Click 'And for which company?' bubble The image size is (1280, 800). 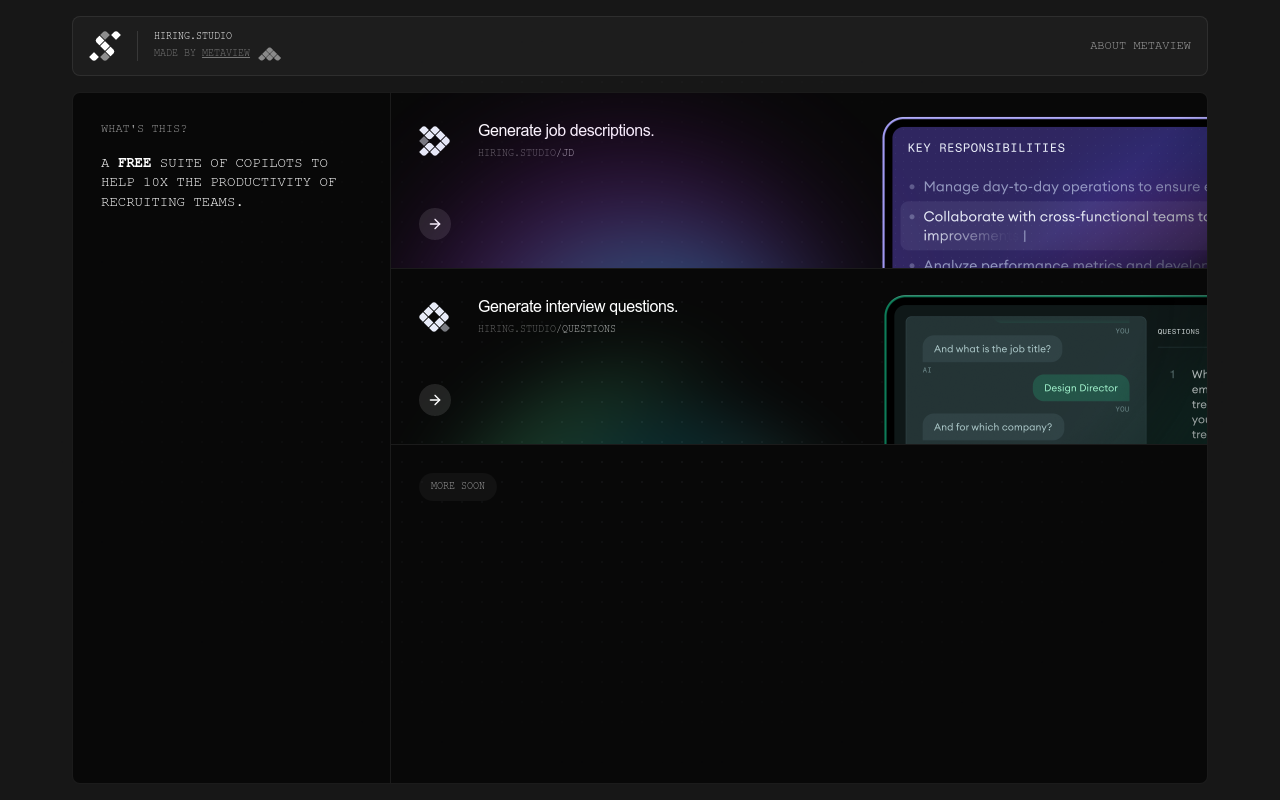click(993, 427)
